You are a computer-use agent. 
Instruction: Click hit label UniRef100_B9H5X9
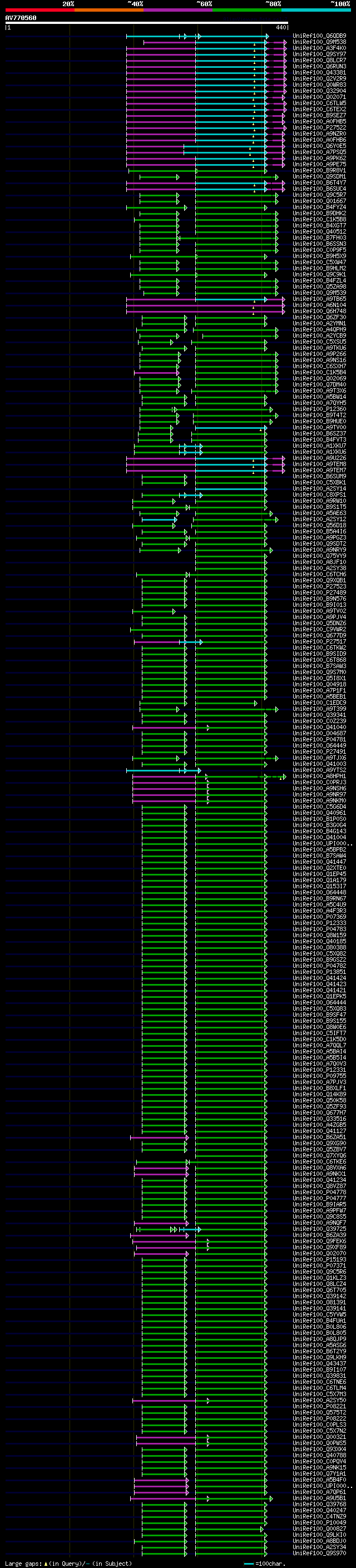coord(319,256)
